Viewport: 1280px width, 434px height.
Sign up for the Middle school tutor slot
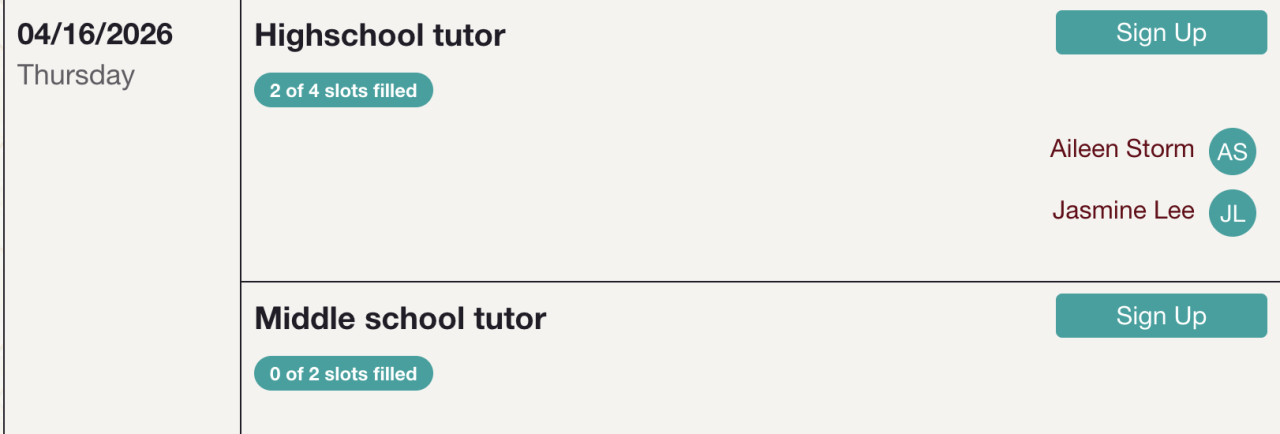click(1161, 316)
